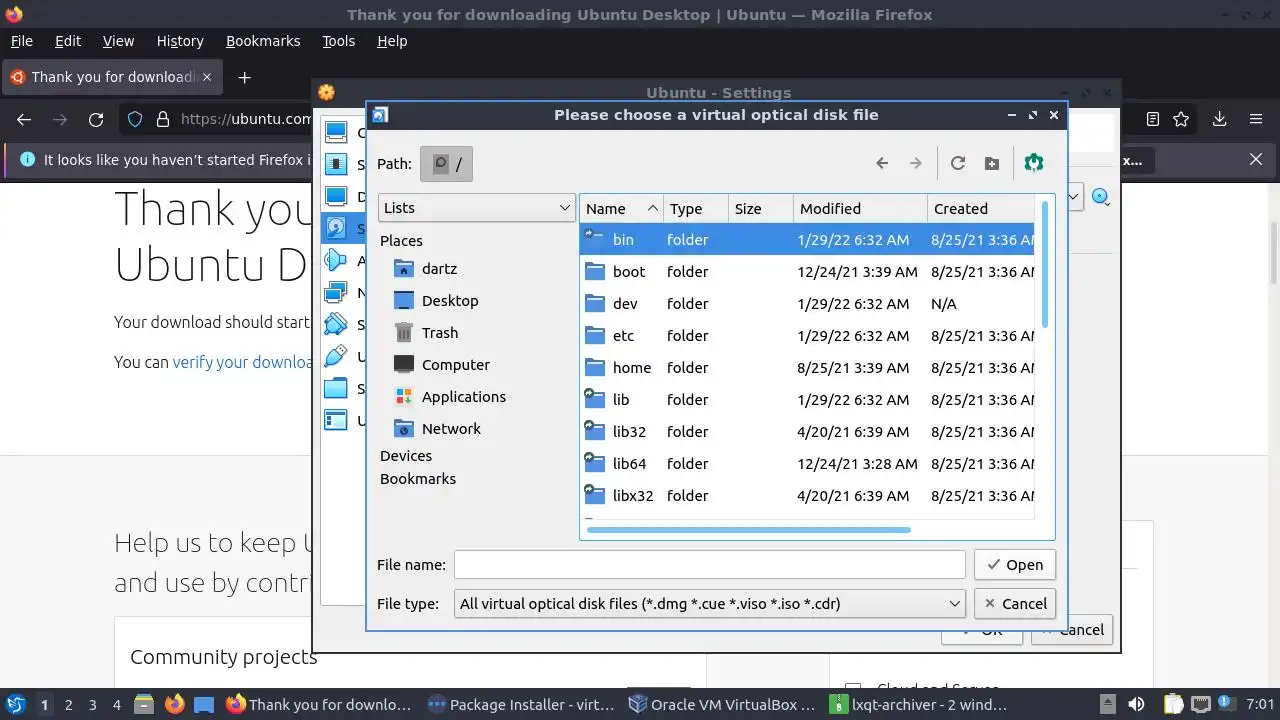Open Firefox History menu
The width and height of the screenshot is (1280, 720).
tap(180, 41)
